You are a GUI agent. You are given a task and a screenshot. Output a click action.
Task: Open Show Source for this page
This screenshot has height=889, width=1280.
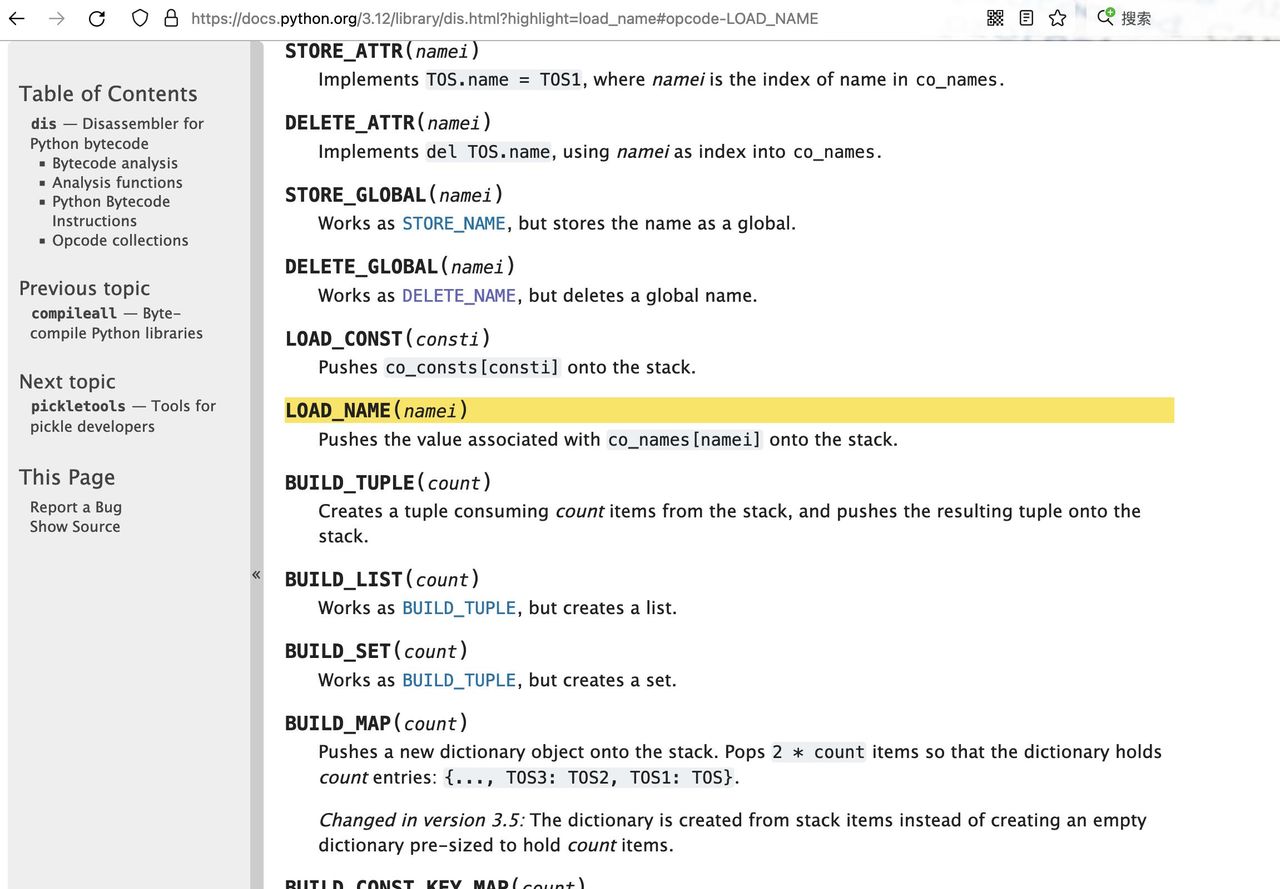pyautogui.click(x=74, y=526)
